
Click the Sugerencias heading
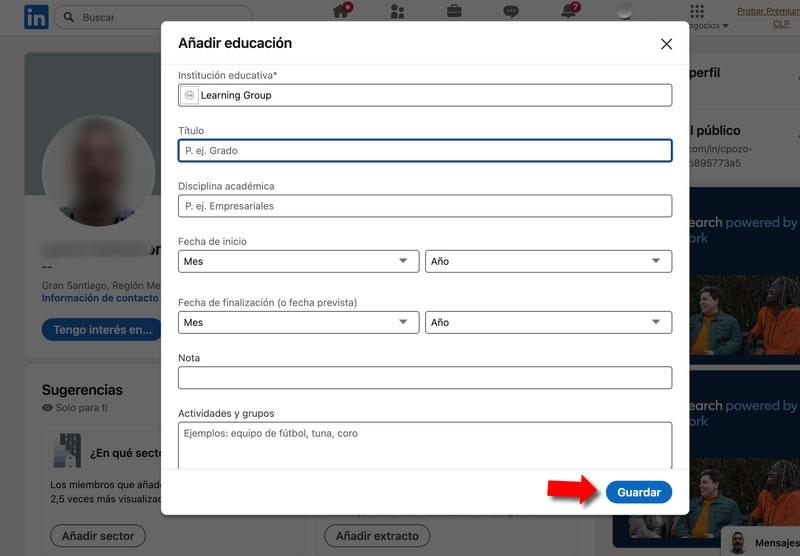(82, 390)
